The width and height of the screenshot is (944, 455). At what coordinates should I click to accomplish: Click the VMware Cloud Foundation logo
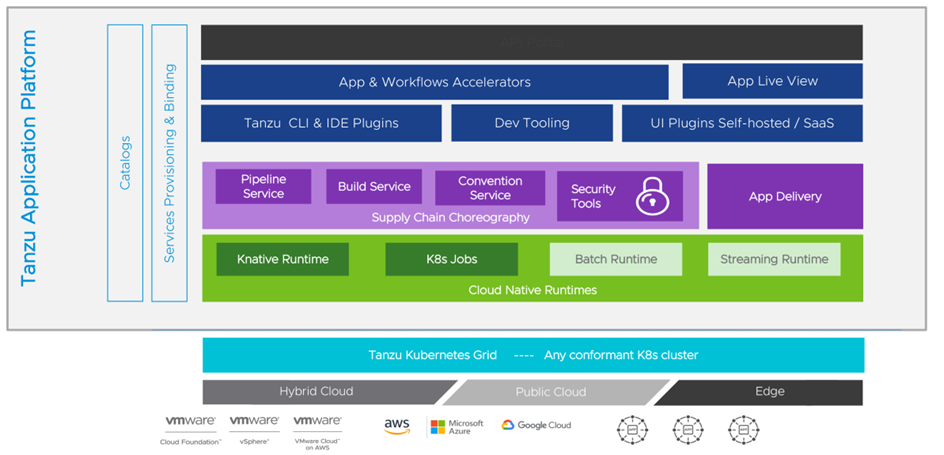coord(191,430)
